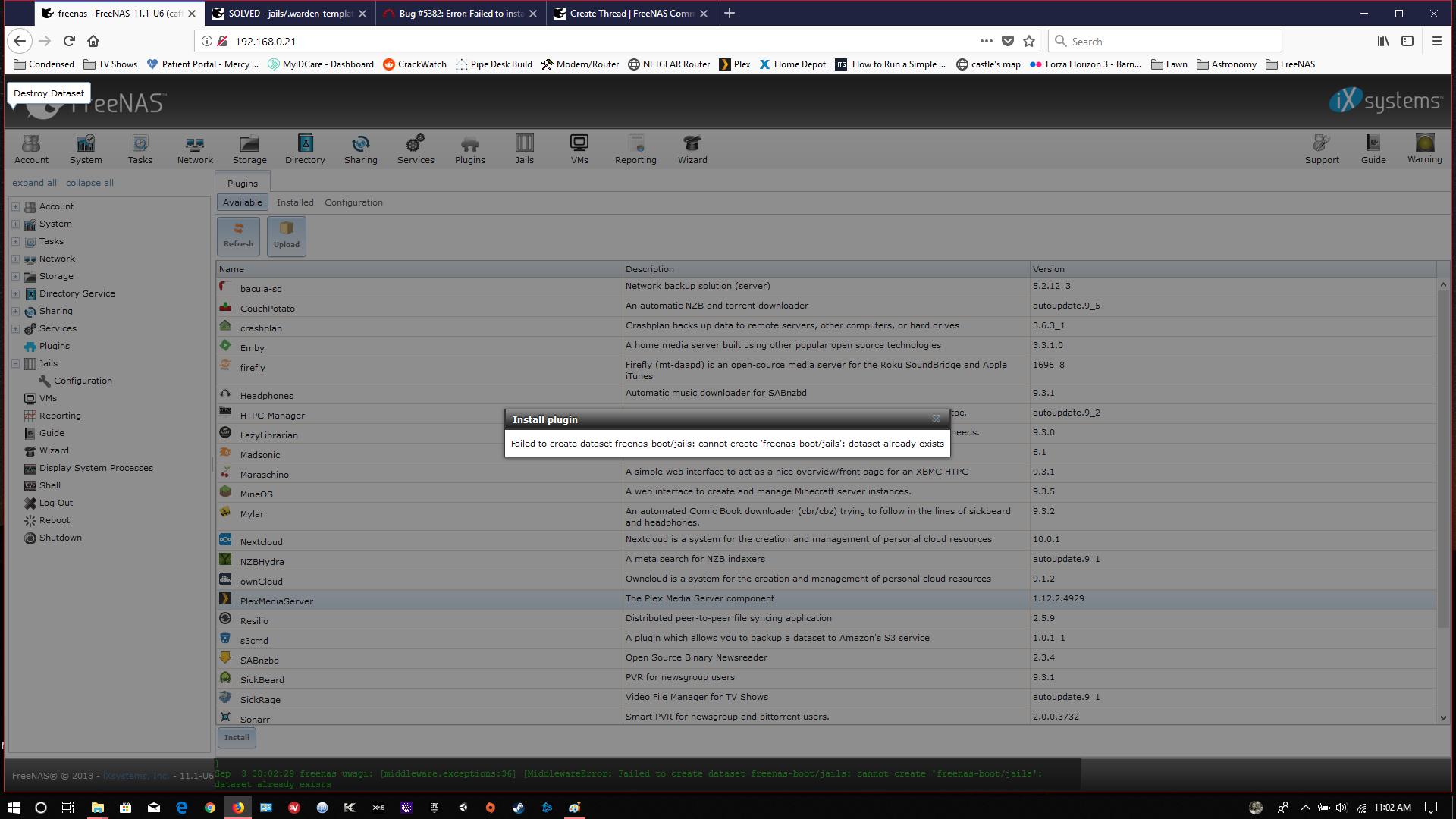Click the expand all link
This screenshot has width=1456, height=819.
34,183
